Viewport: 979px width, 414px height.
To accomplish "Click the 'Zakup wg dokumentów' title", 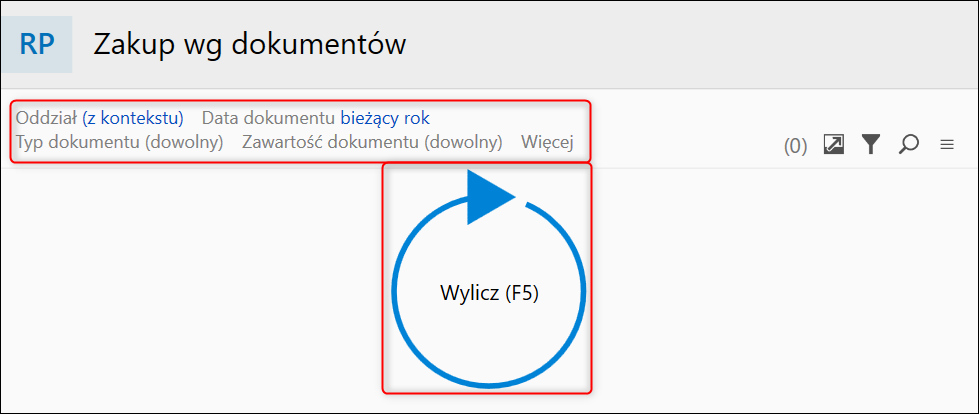I will pos(249,45).
